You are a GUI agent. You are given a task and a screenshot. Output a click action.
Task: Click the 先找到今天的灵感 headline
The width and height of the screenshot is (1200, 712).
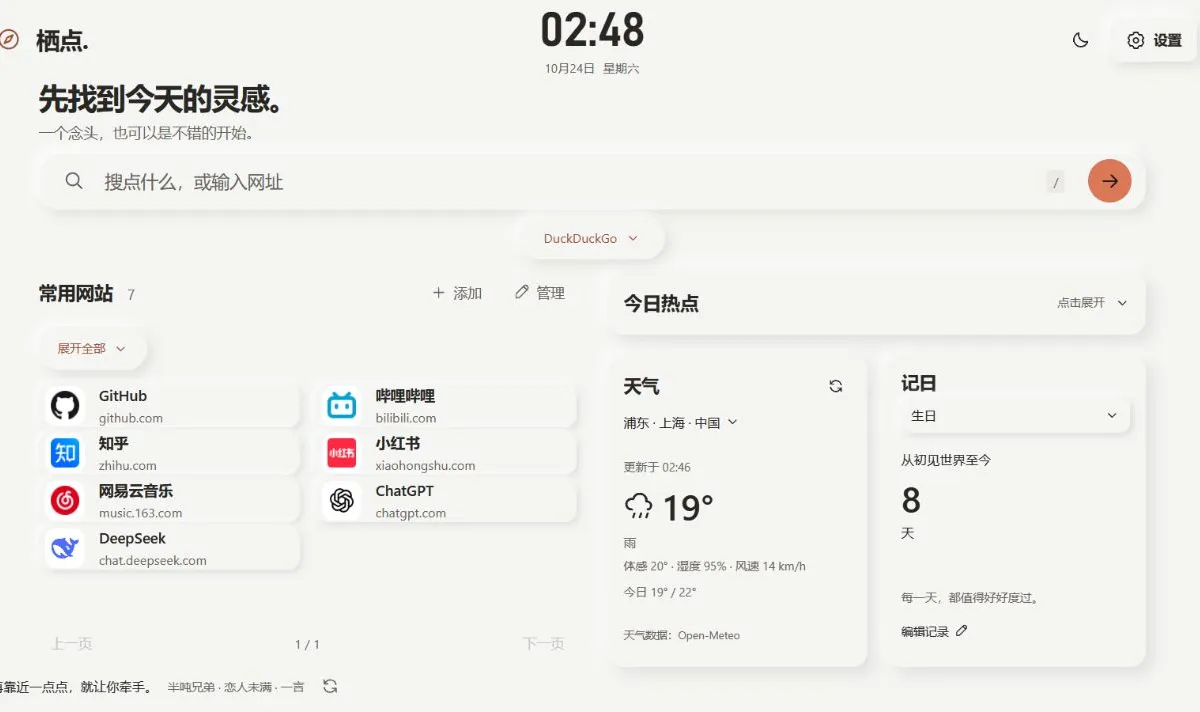coord(164,99)
